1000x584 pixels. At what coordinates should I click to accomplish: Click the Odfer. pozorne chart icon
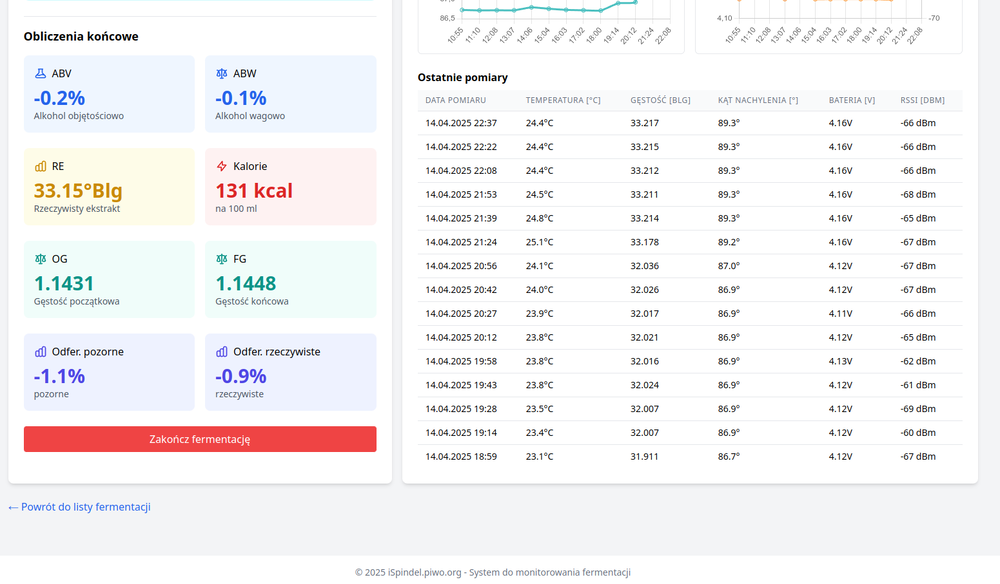pyautogui.click(x=40, y=352)
